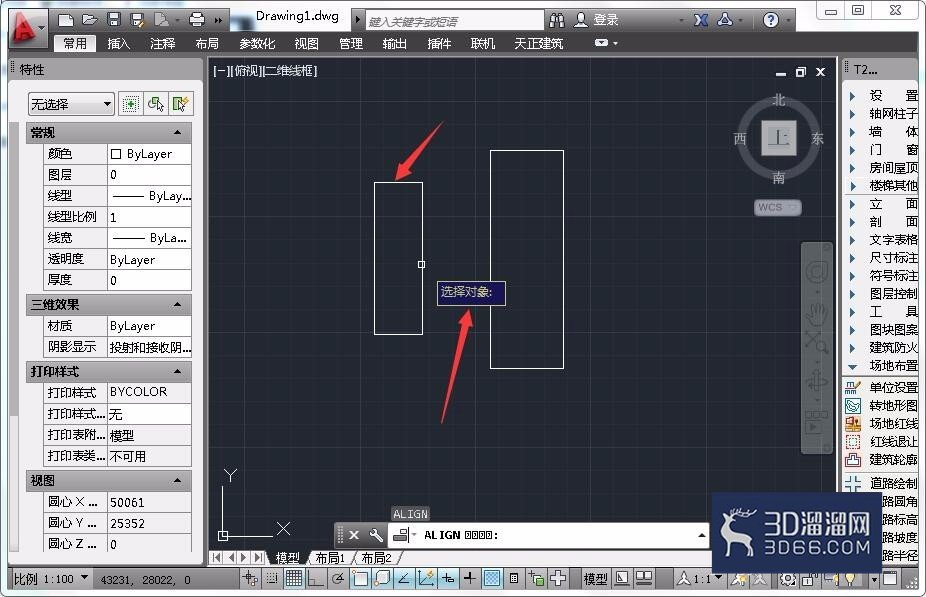The image size is (926, 597).
Task: Click the Plot printer icon
Action: [196, 21]
